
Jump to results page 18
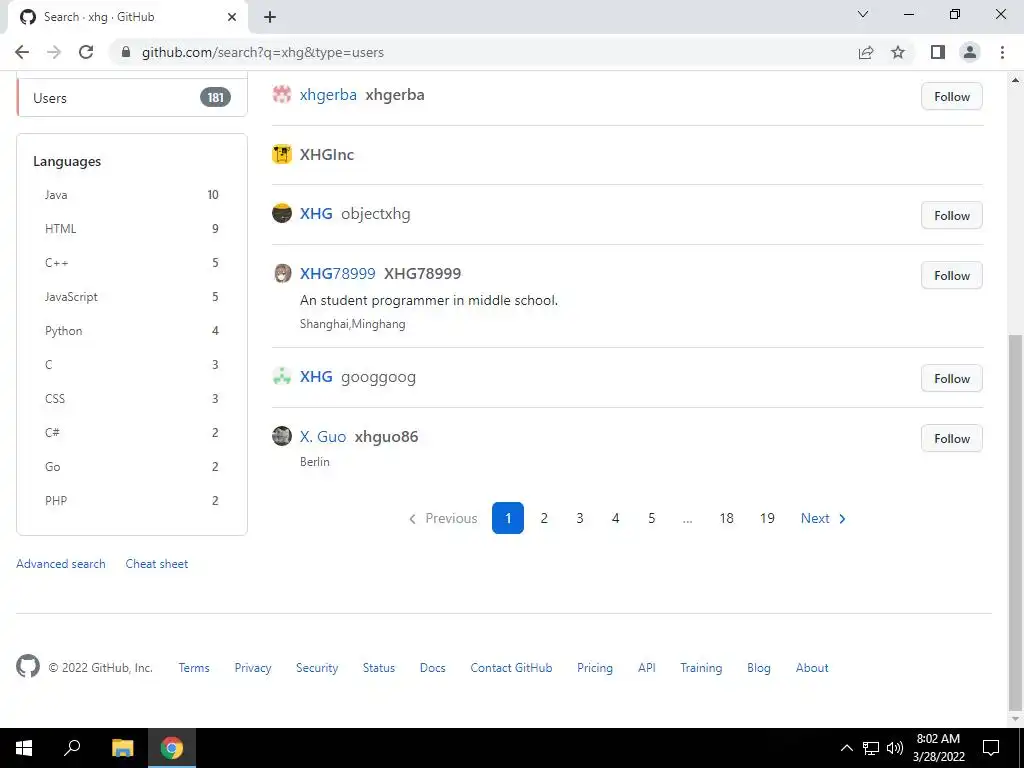coord(726,518)
